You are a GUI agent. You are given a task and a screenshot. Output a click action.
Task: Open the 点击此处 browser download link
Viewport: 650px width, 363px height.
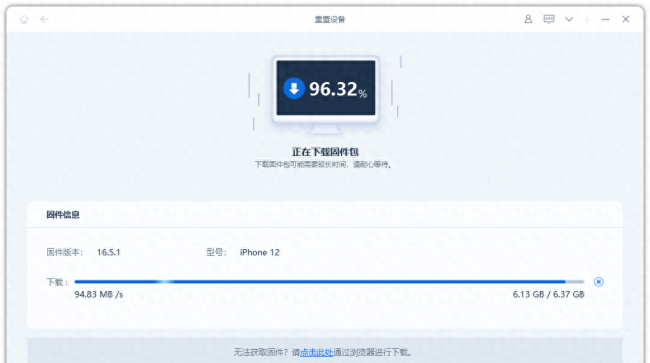[x=317, y=352]
